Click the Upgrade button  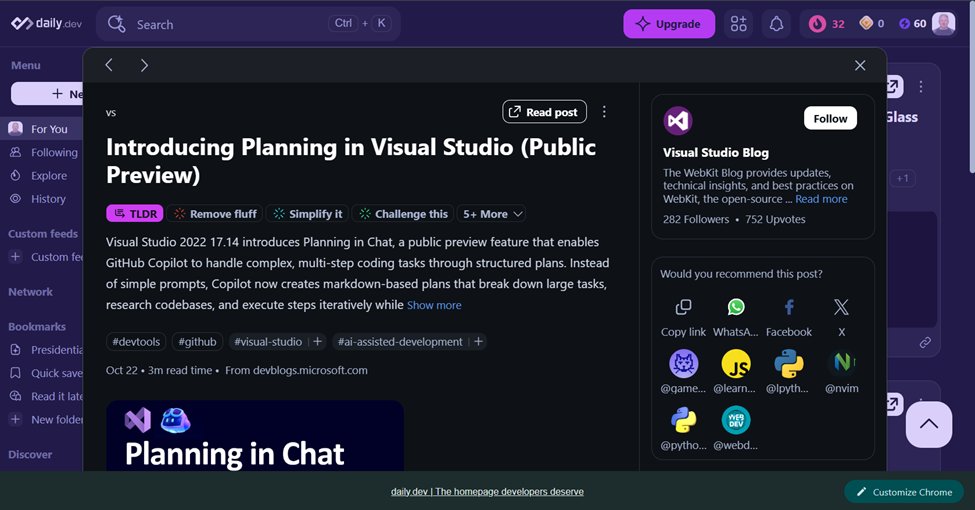click(668, 24)
